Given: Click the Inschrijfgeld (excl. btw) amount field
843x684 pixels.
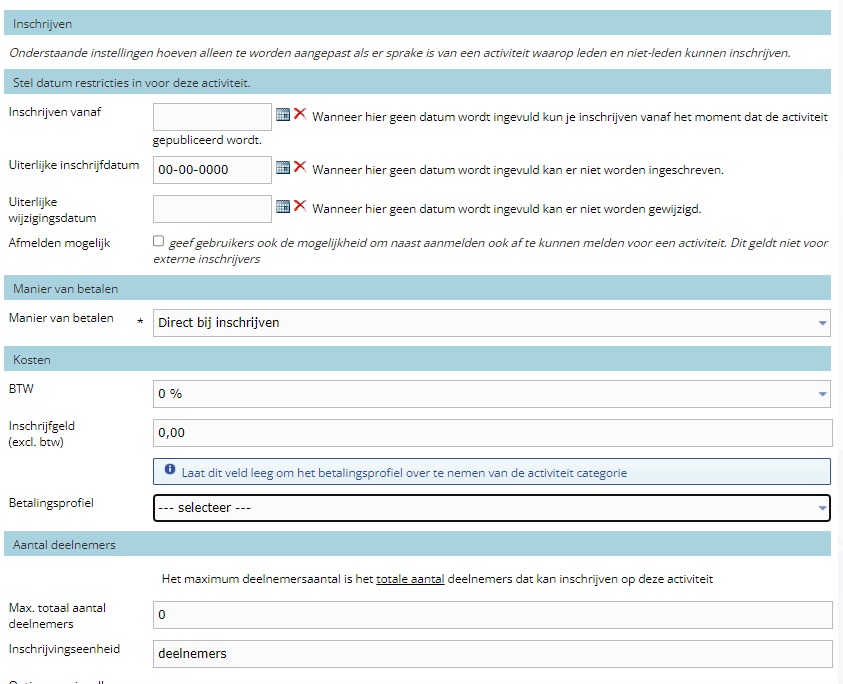Looking at the screenshot, I should click(x=491, y=433).
